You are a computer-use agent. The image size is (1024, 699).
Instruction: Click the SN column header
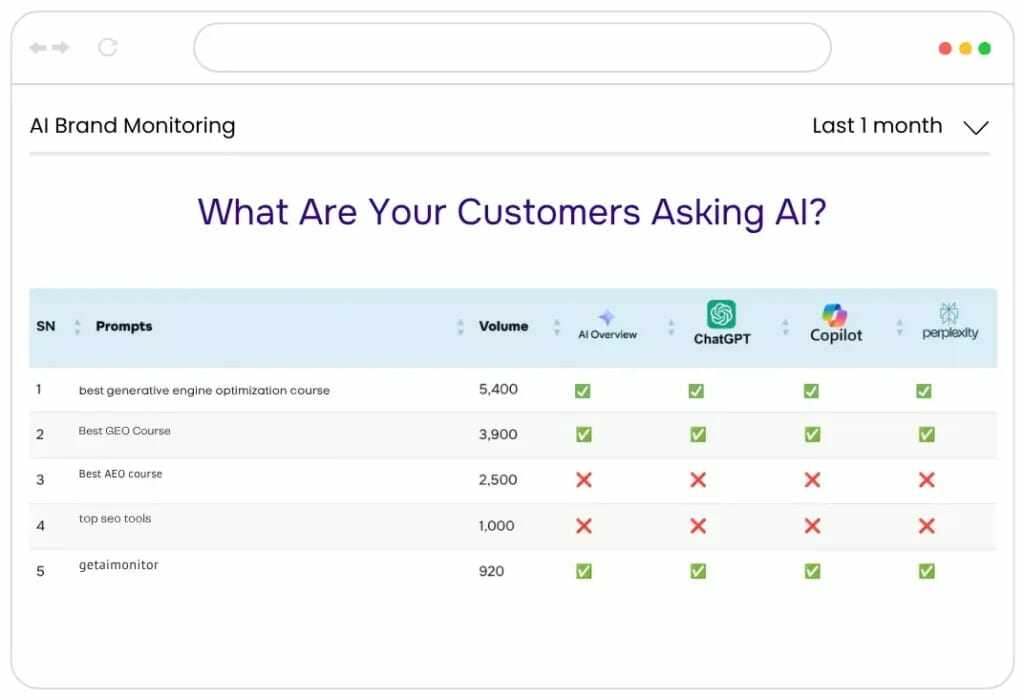47,326
